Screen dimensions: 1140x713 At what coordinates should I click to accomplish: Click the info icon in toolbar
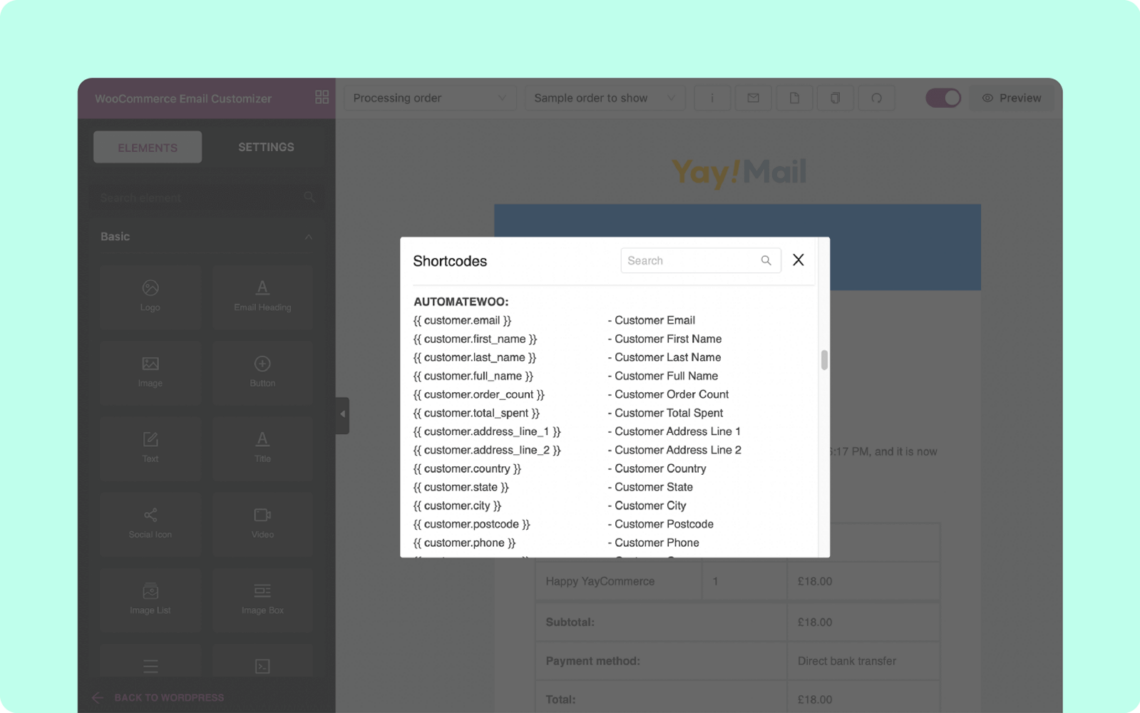(x=712, y=97)
